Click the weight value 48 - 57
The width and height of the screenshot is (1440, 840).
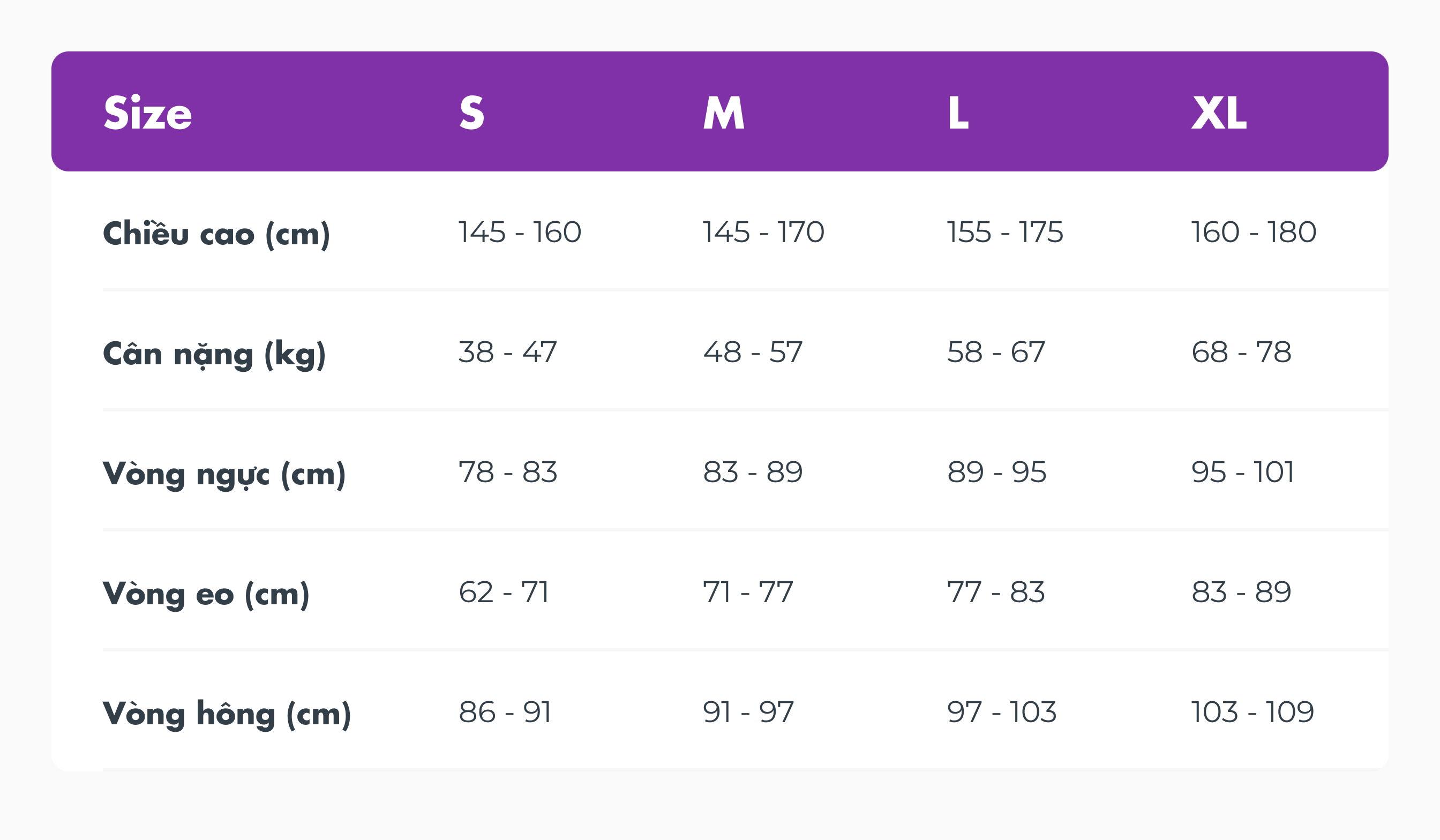point(753,352)
